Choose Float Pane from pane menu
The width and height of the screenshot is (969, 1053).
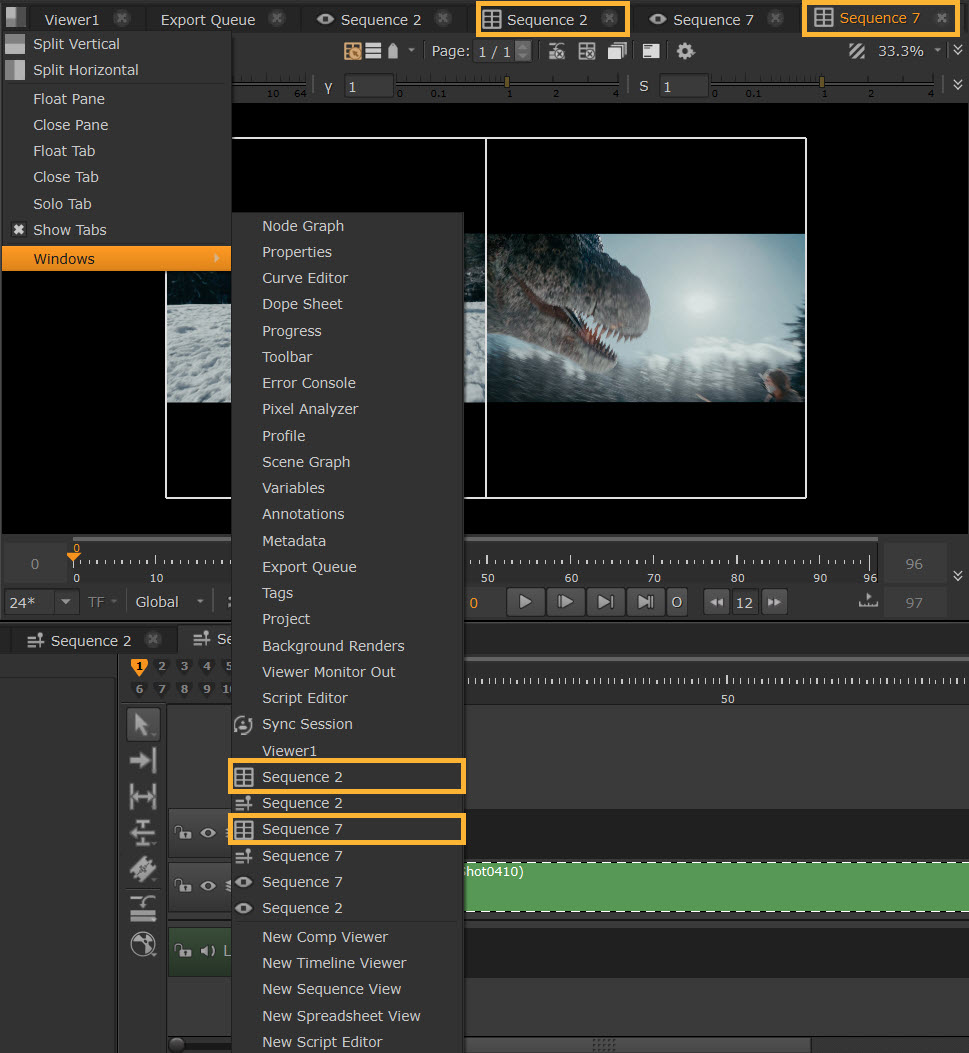(x=68, y=99)
